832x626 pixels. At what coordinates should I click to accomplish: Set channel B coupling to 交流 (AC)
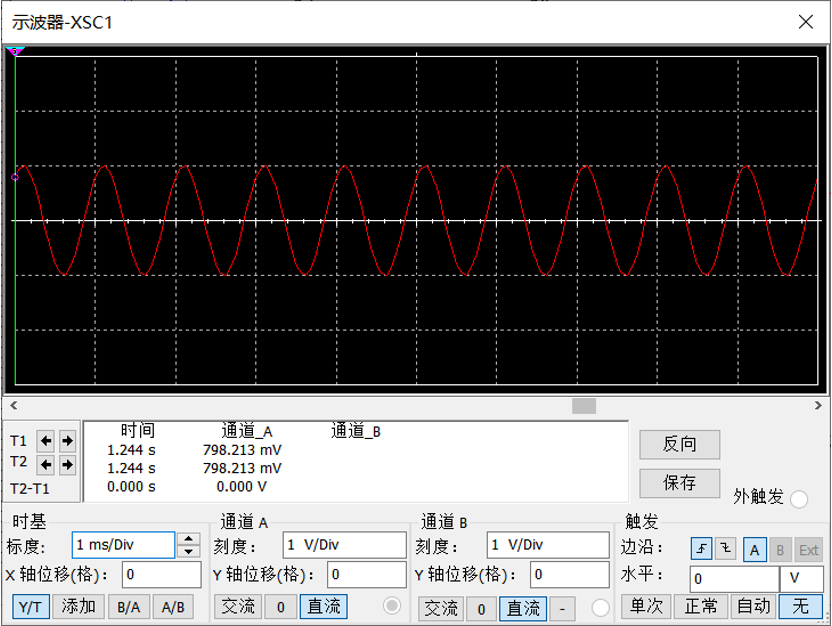(x=441, y=608)
